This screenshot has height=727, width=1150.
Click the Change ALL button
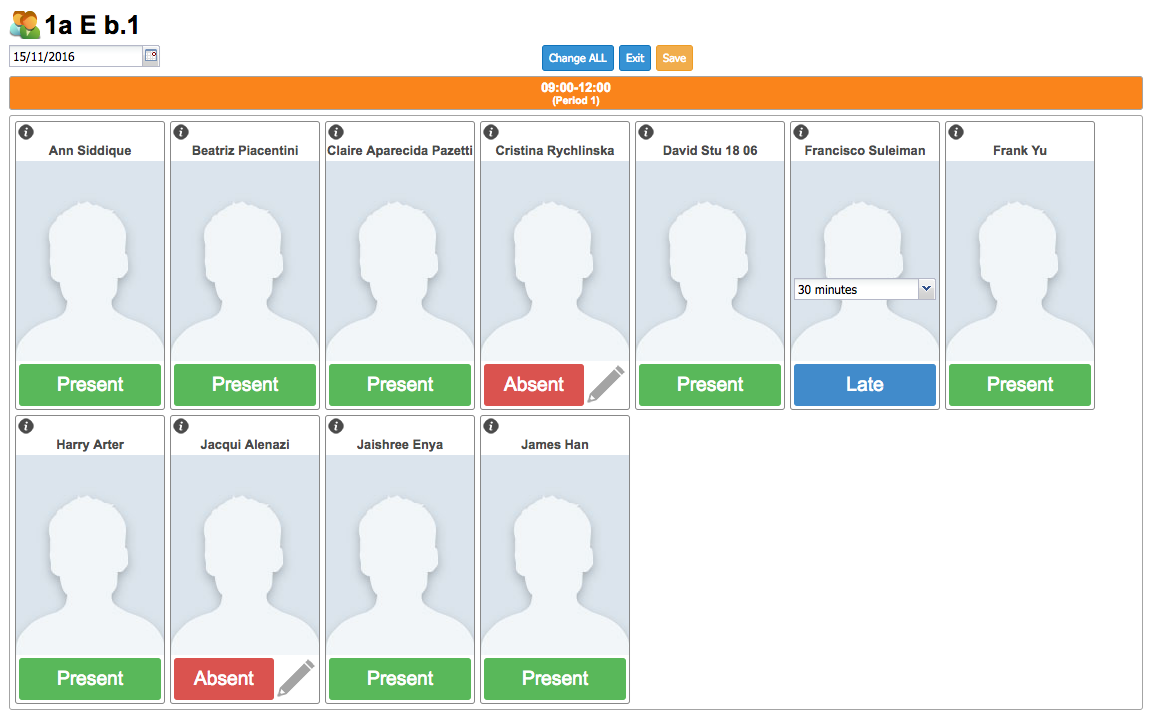(577, 58)
